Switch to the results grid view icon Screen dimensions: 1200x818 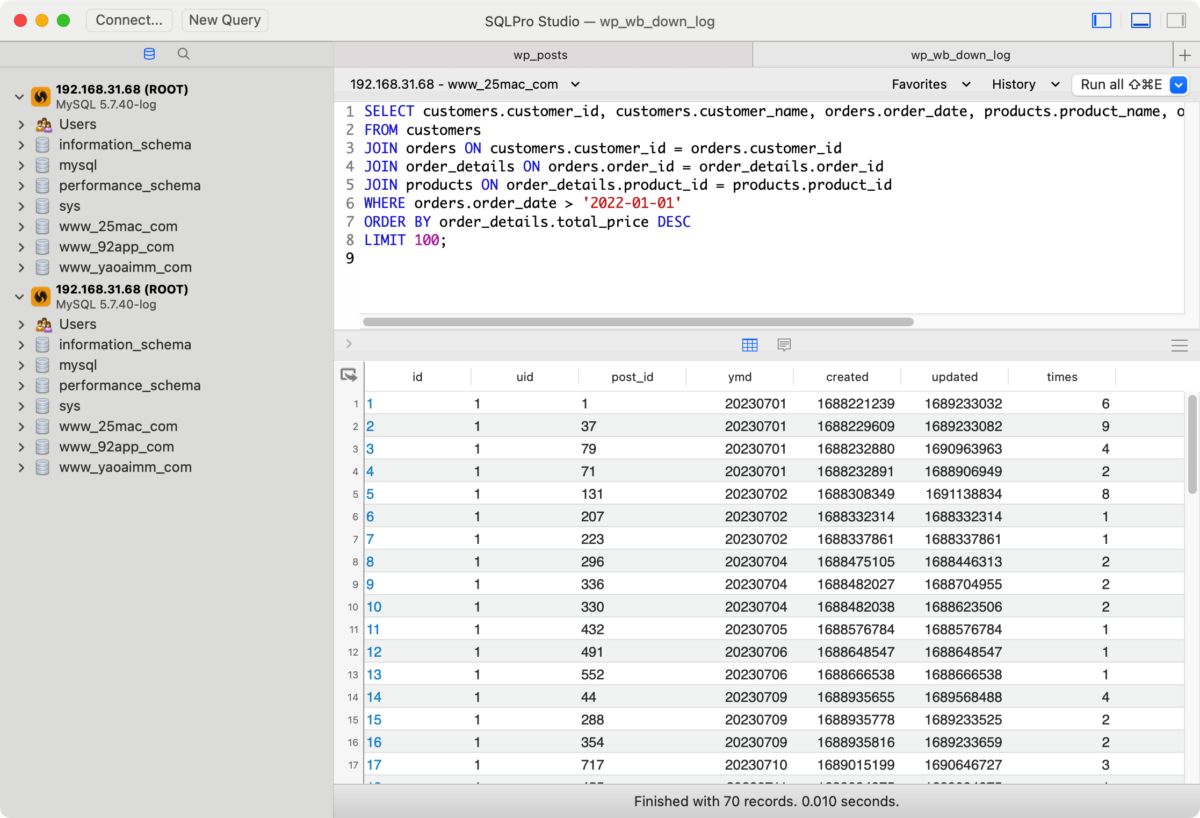pyautogui.click(x=750, y=345)
